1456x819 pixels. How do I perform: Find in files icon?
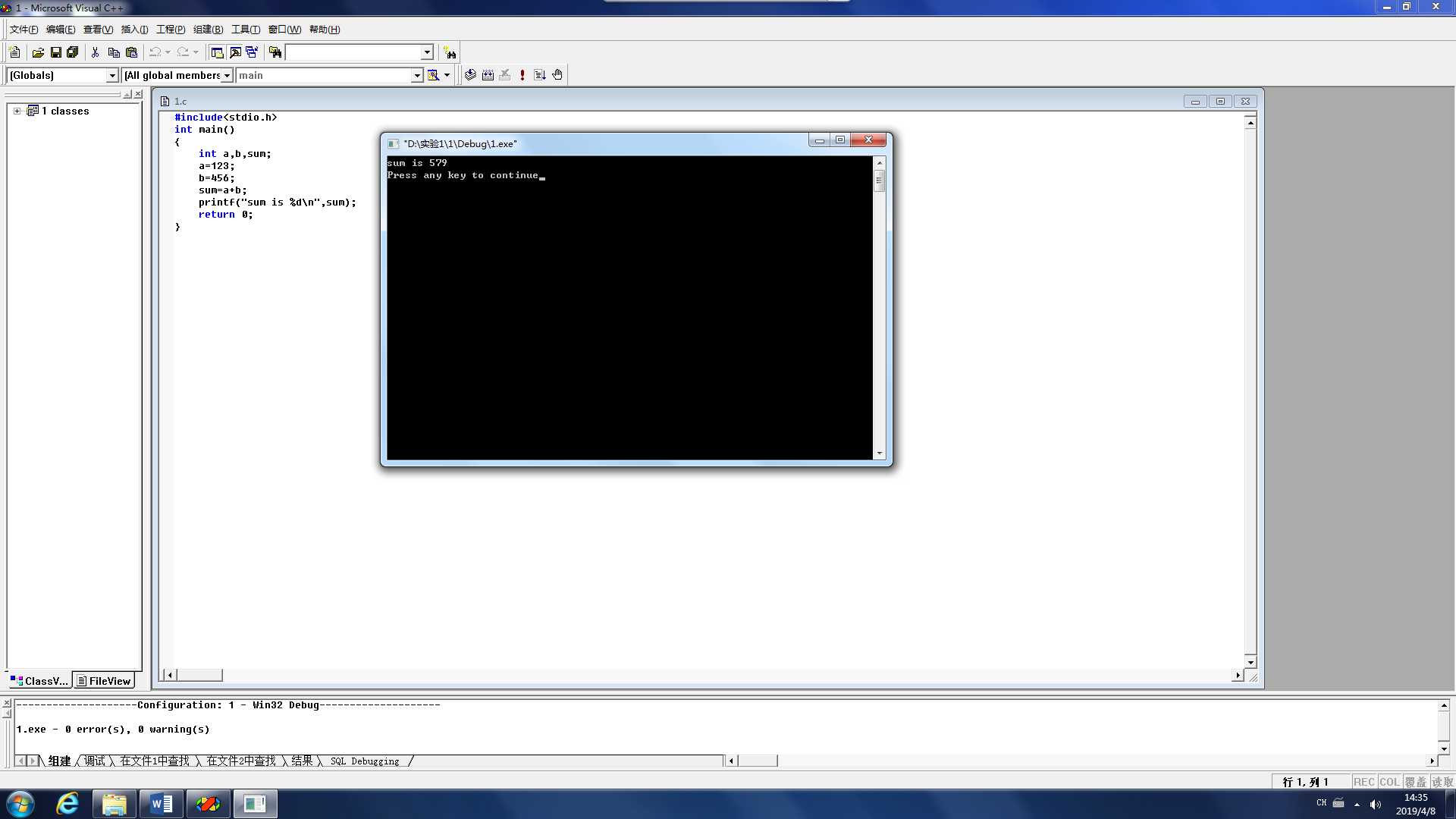(x=275, y=52)
